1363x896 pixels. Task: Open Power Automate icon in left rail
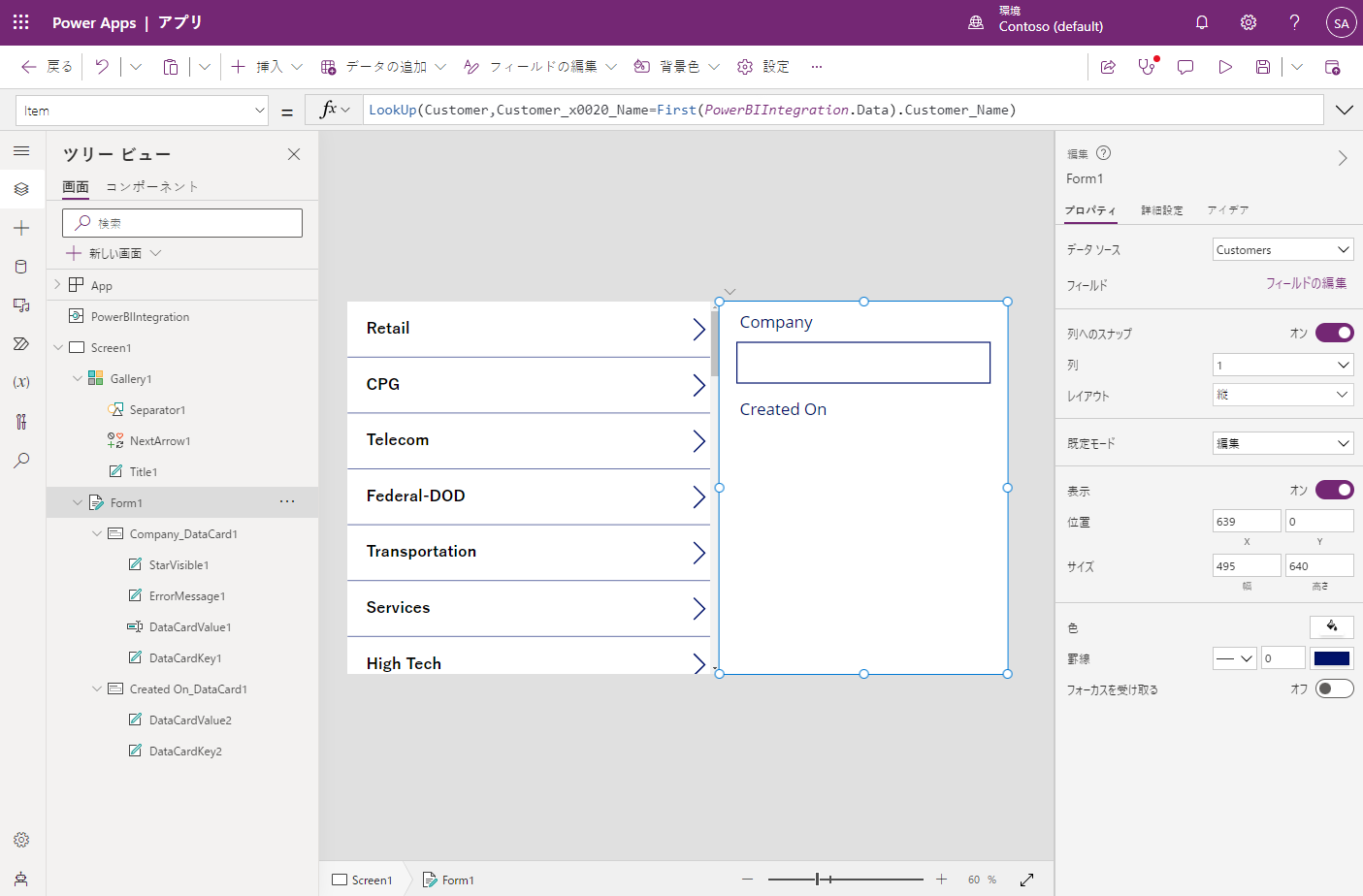point(21,344)
